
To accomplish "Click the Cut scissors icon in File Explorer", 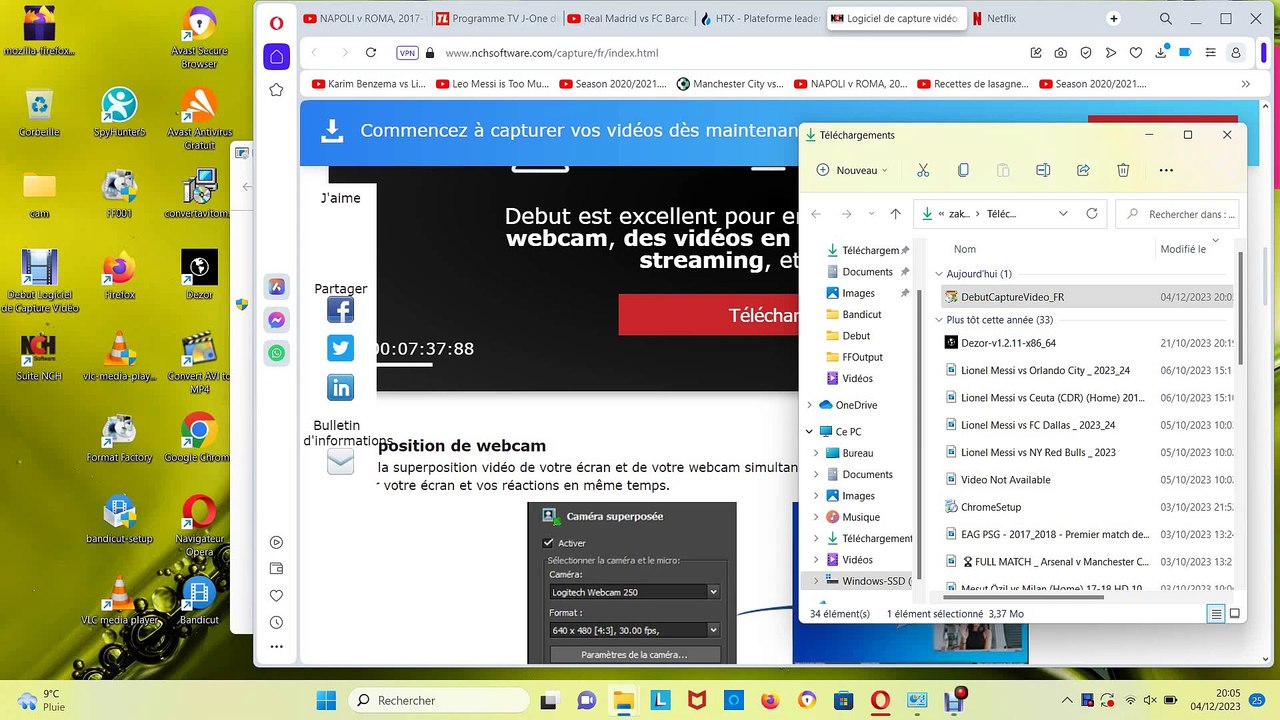I will (x=923, y=170).
